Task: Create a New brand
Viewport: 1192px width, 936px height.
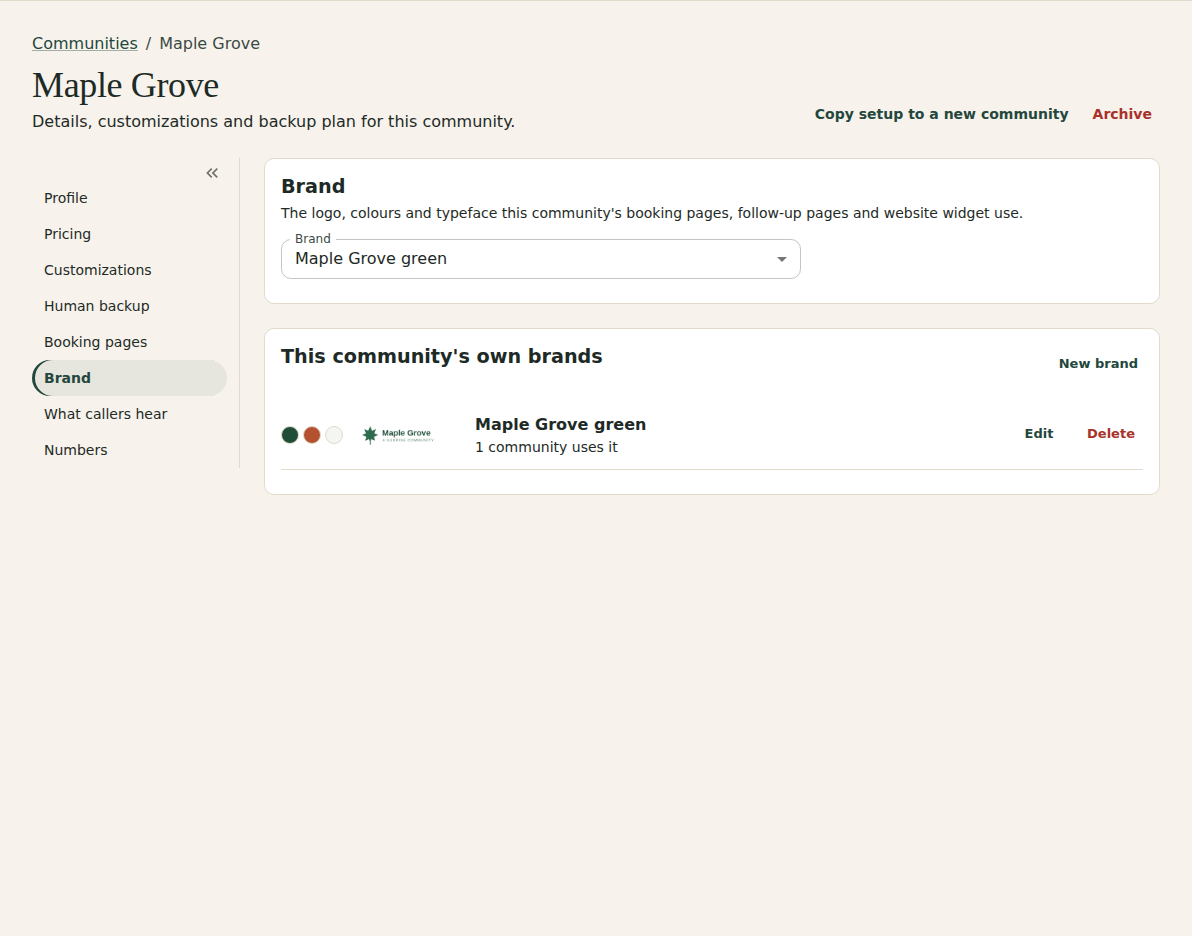Action: [1098, 363]
